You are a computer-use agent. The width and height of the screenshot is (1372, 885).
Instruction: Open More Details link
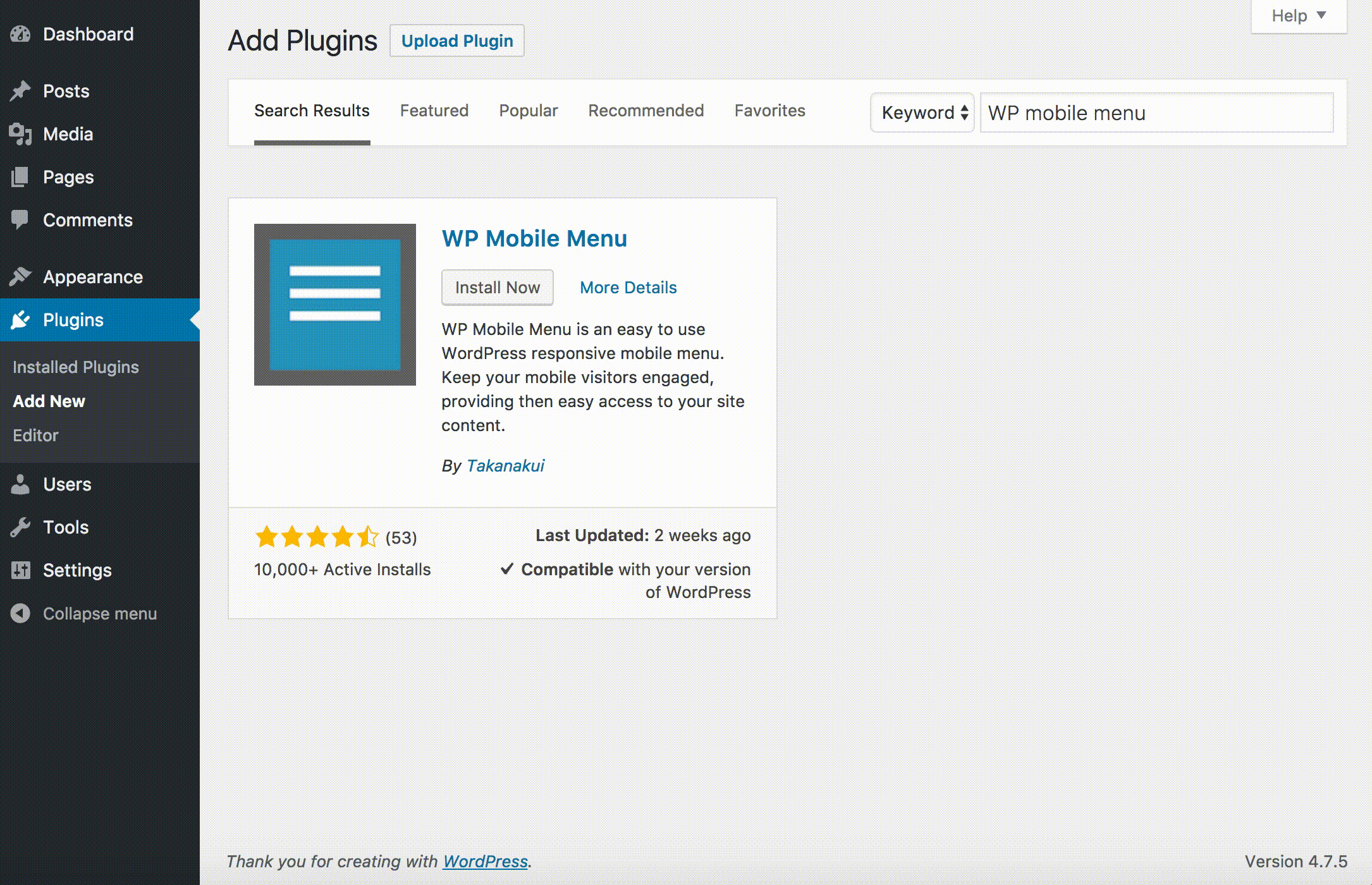click(628, 288)
